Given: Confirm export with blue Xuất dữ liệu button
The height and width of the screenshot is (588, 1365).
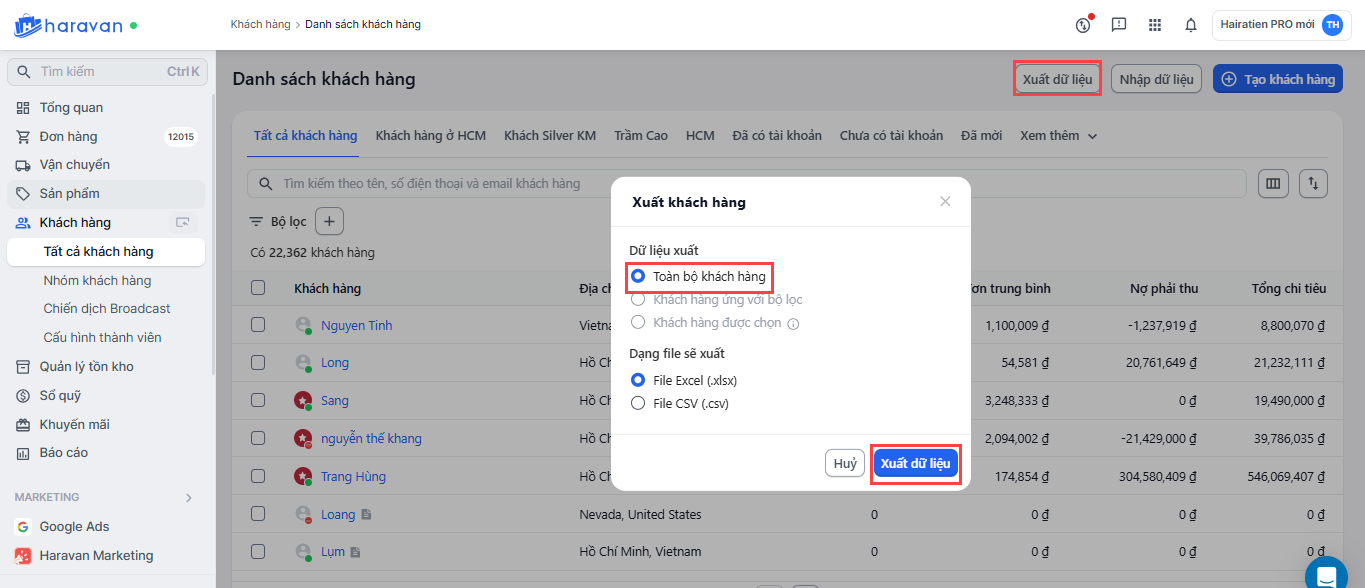Looking at the screenshot, I should click(915, 463).
